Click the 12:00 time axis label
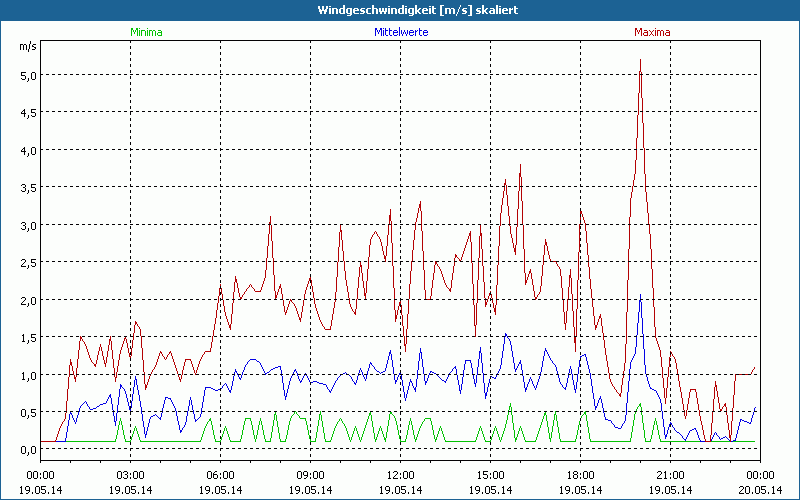This screenshot has height=500, width=800. tap(400, 475)
